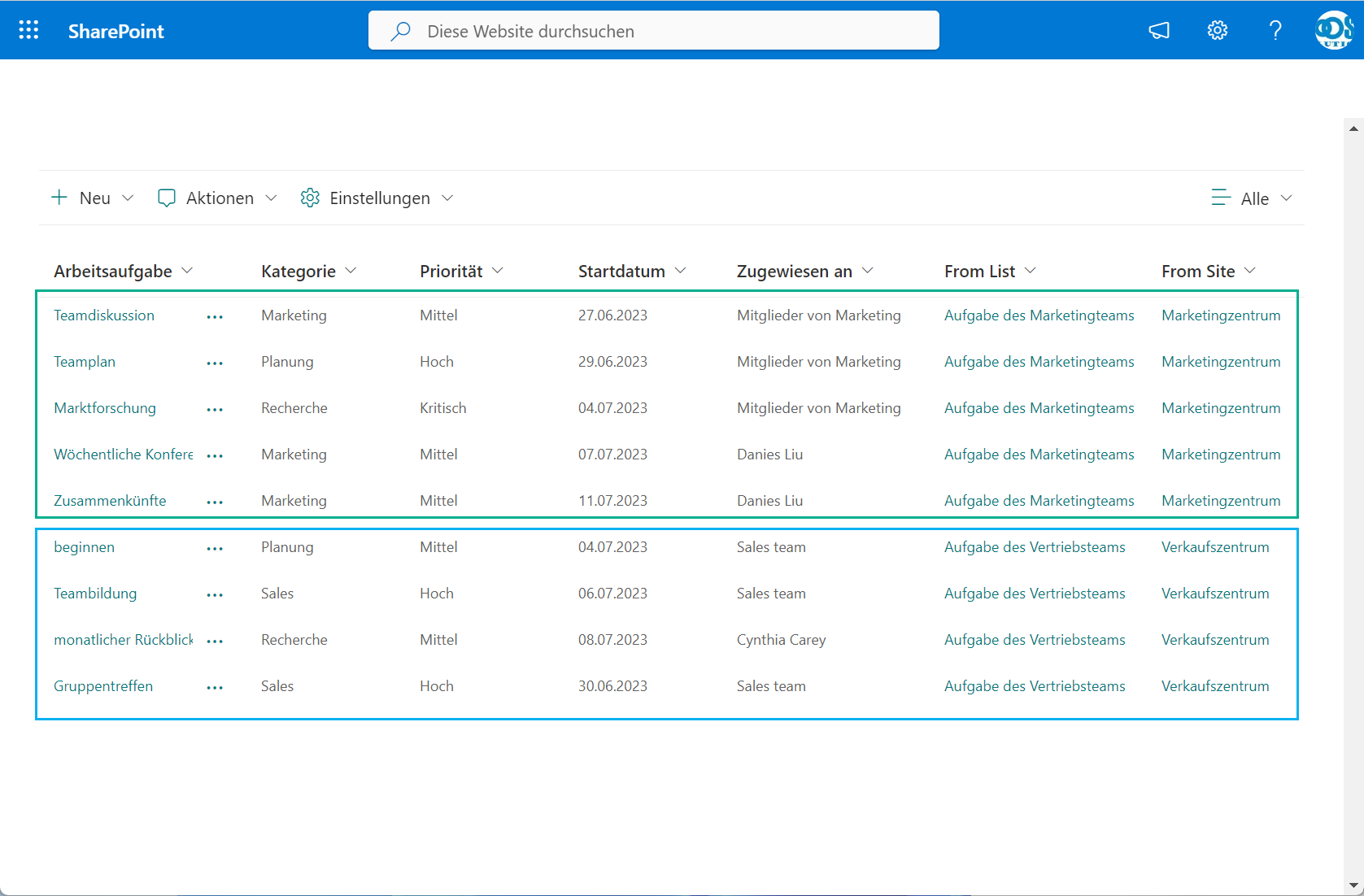
Task: Open Priorität column chevron
Action: 498,270
